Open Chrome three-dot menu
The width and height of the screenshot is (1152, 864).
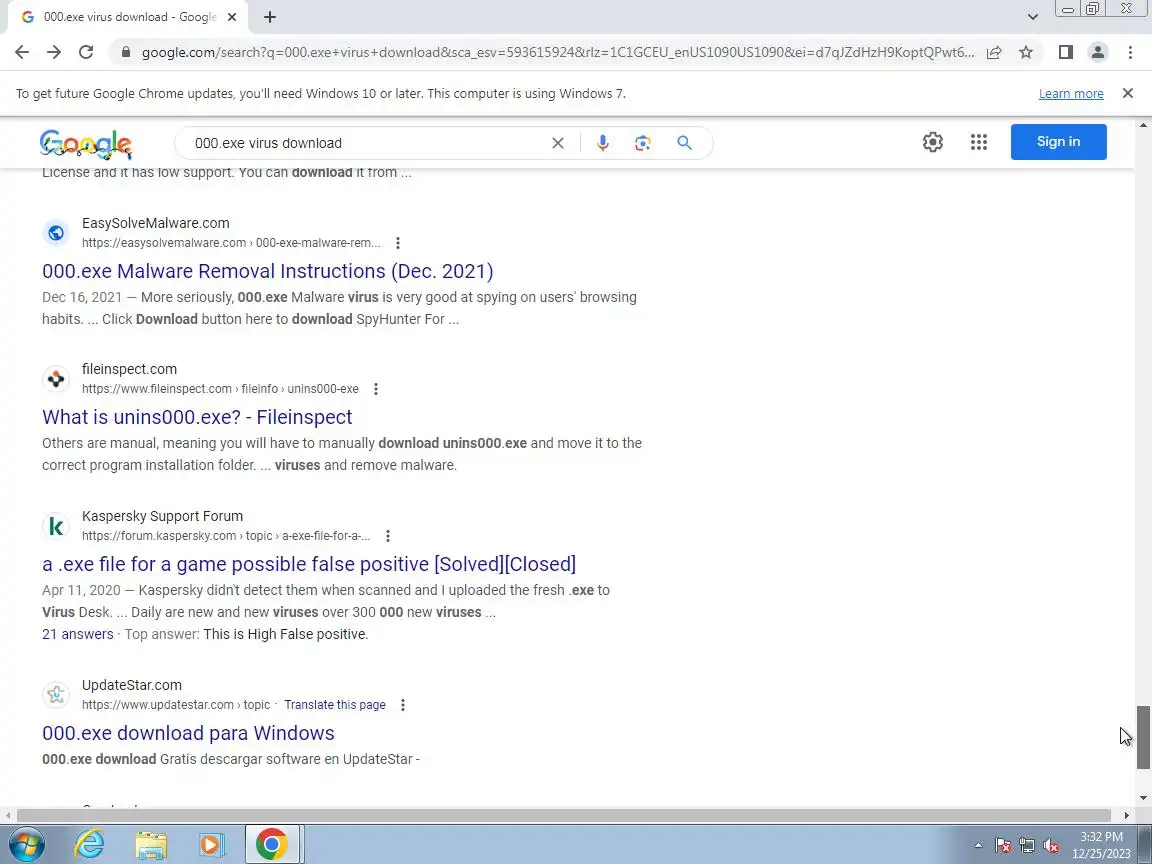pyautogui.click(x=1130, y=52)
